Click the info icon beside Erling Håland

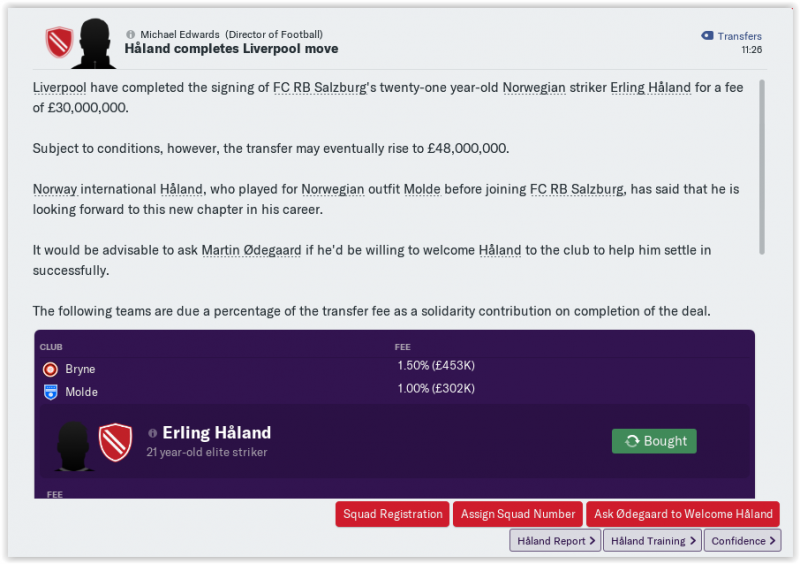pos(153,433)
